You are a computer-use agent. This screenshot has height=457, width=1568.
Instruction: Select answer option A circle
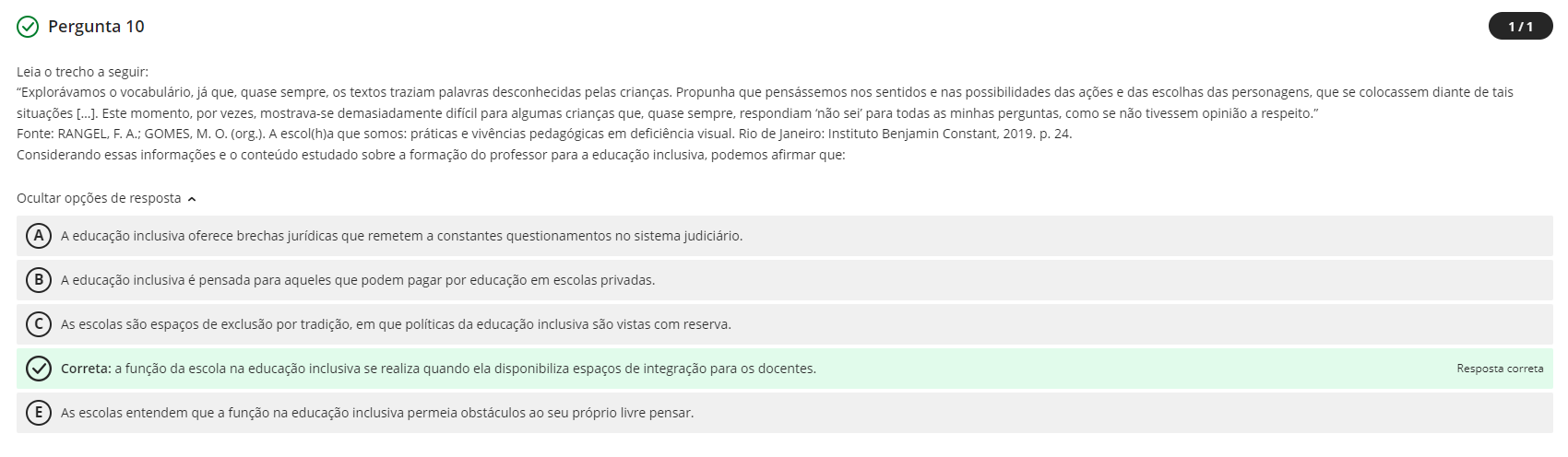click(x=39, y=236)
